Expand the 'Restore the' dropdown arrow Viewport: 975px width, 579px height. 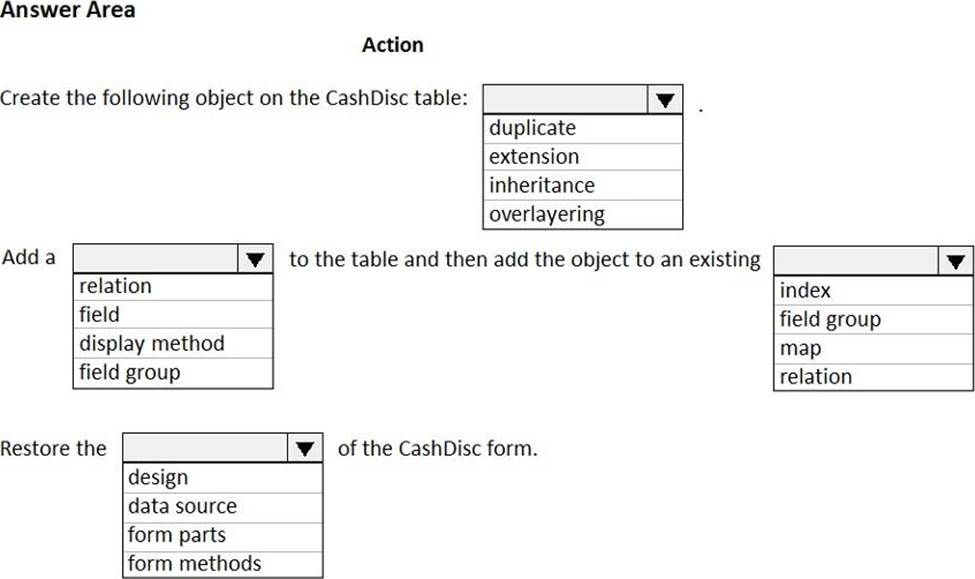[x=305, y=449]
